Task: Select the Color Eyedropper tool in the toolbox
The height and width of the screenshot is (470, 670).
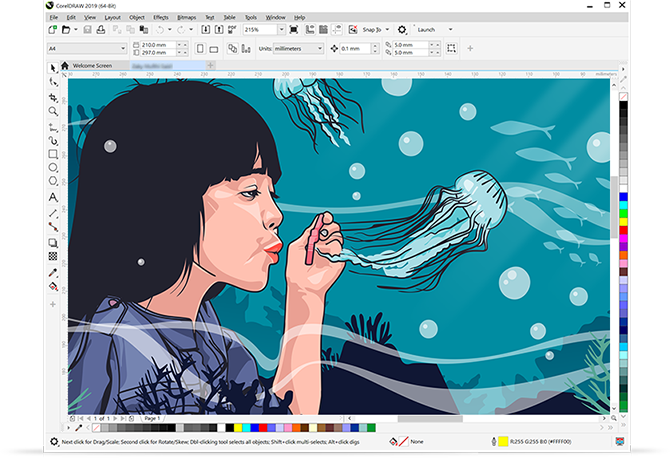Action: tap(53, 272)
